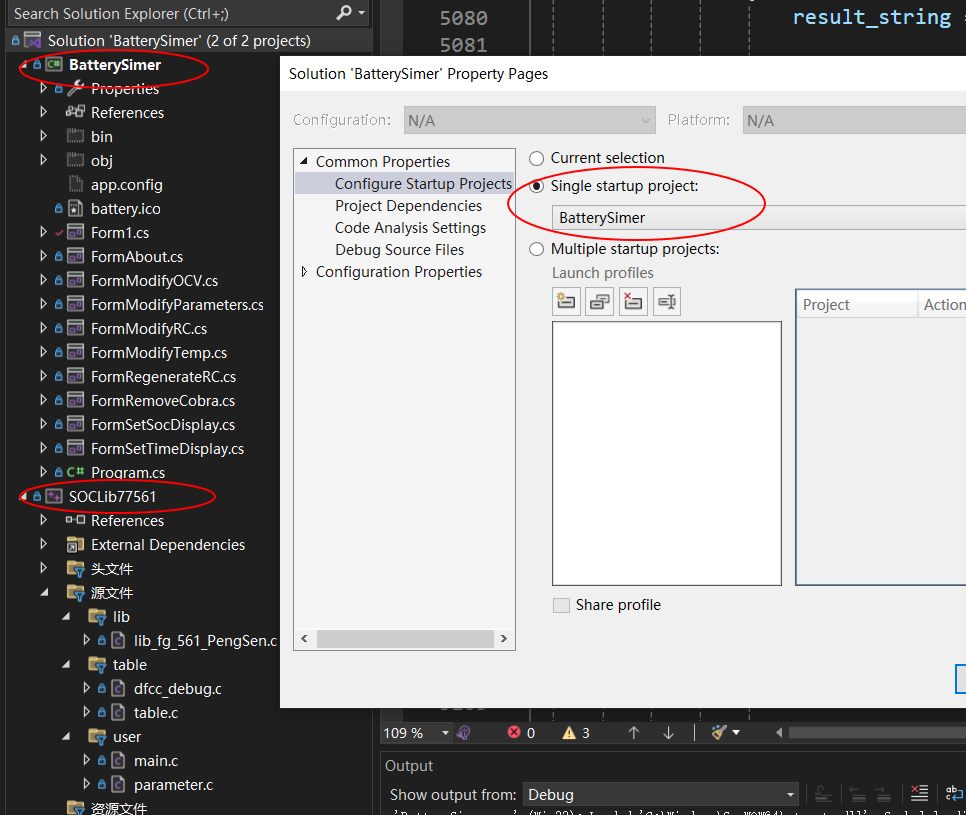Viewport: 966px width, 815px height.
Task: Select Solution 'BatterySimer' root node
Action: point(179,41)
